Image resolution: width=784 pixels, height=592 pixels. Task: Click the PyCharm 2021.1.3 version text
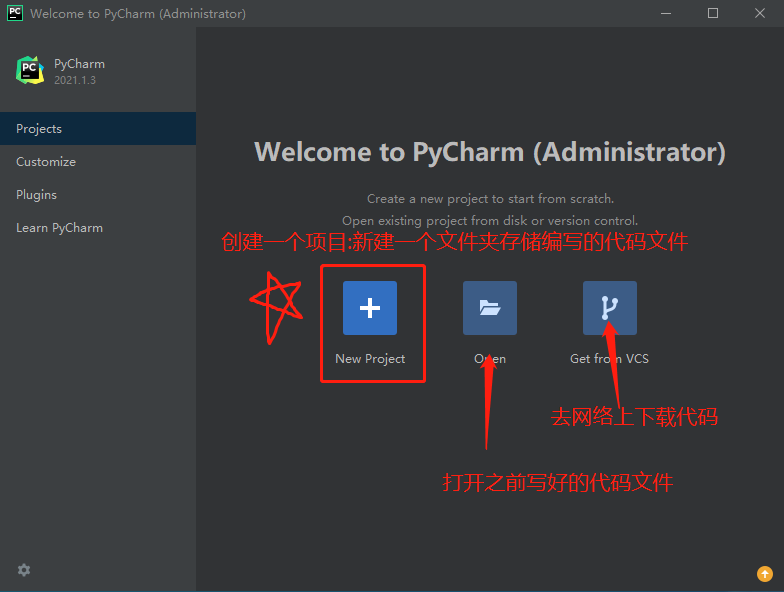pos(75,80)
